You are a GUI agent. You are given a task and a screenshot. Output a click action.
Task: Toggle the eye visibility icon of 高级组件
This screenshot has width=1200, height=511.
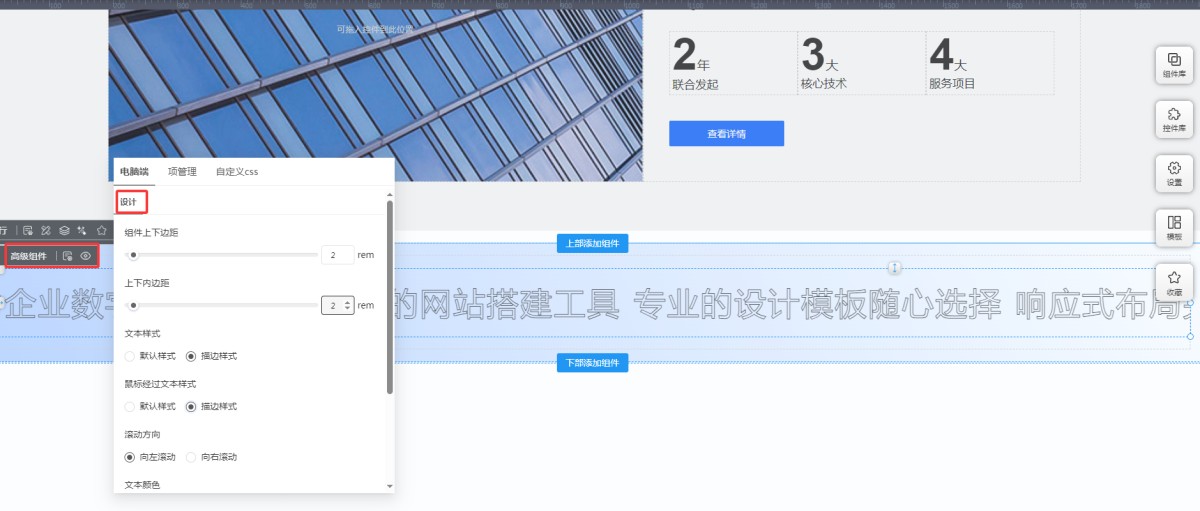pos(86,256)
